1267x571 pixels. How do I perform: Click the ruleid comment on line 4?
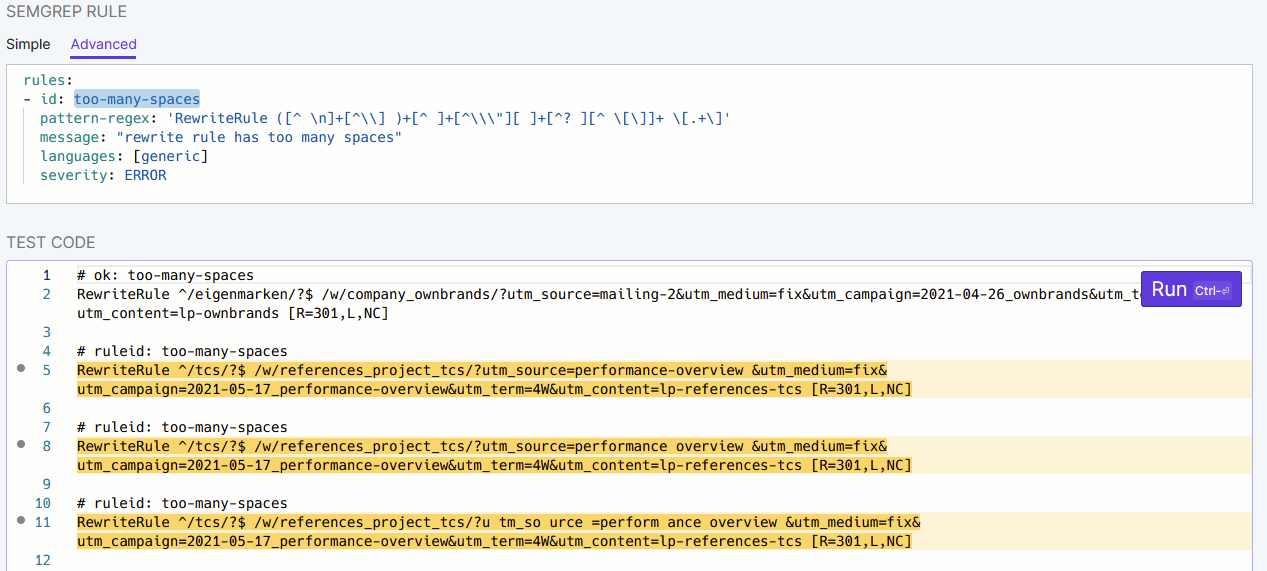182,351
